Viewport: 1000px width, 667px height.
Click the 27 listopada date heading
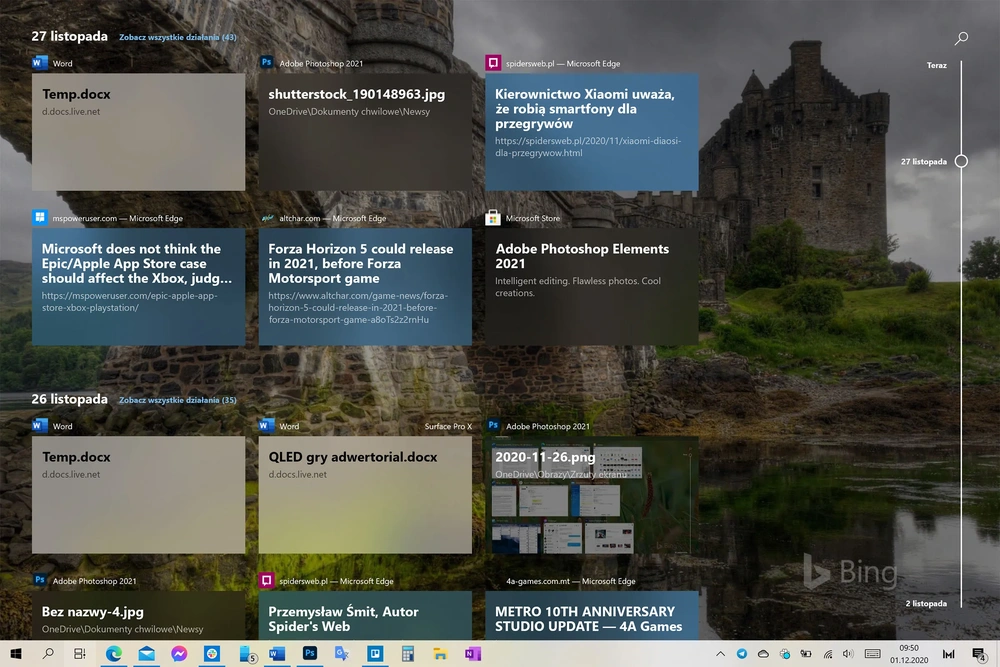click(70, 36)
